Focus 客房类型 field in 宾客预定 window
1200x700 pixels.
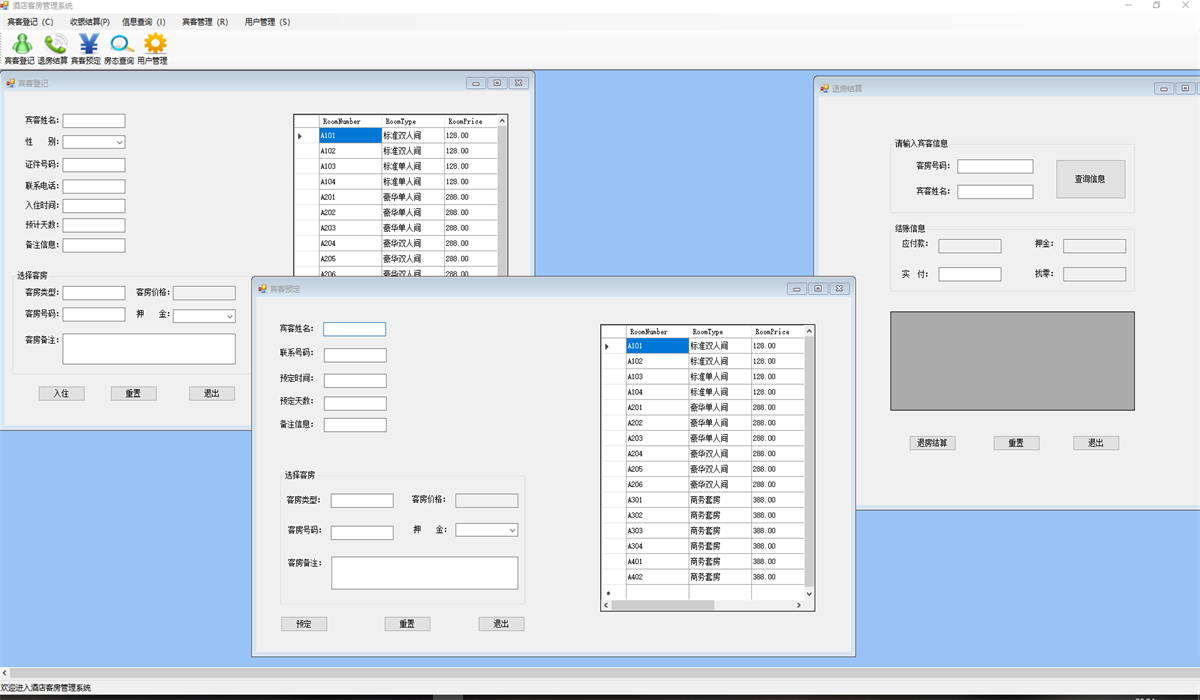click(362, 501)
